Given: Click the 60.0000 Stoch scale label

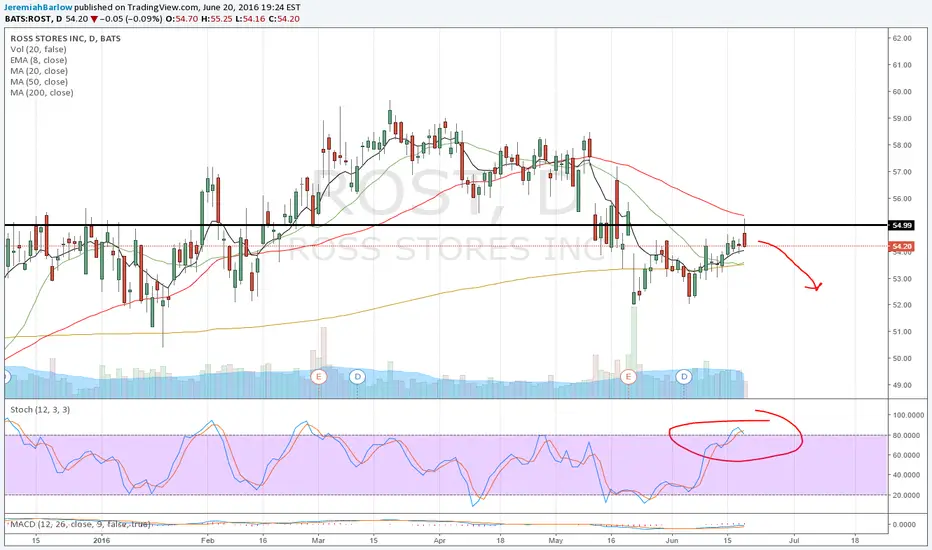Looking at the screenshot, I should [904, 455].
